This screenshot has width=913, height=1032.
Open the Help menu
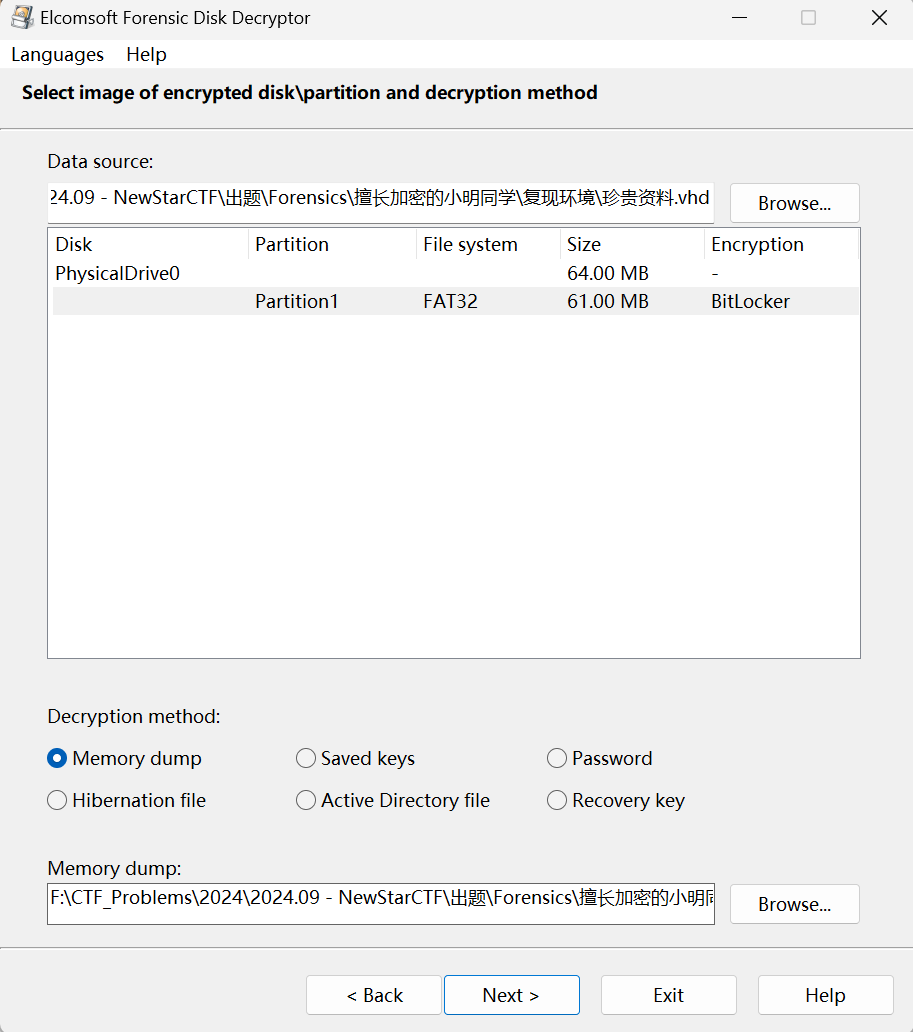(x=146, y=55)
